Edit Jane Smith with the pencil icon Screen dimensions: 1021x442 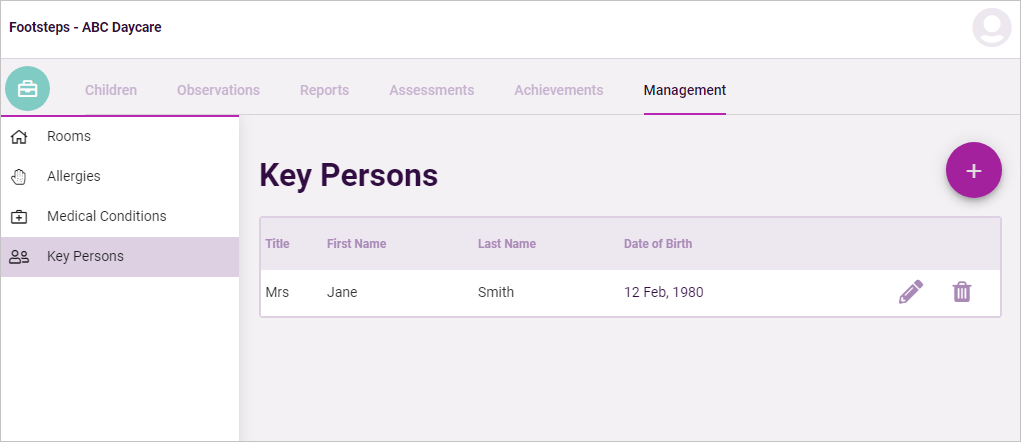(x=910, y=292)
